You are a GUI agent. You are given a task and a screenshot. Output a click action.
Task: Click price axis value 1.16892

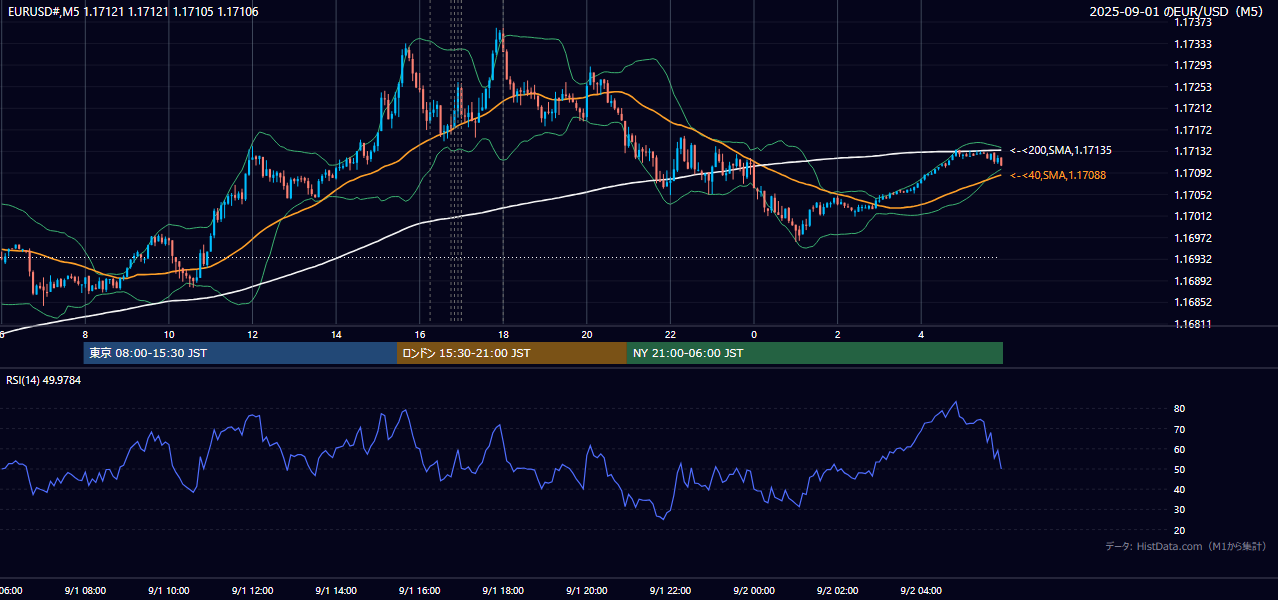[1193, 281]
